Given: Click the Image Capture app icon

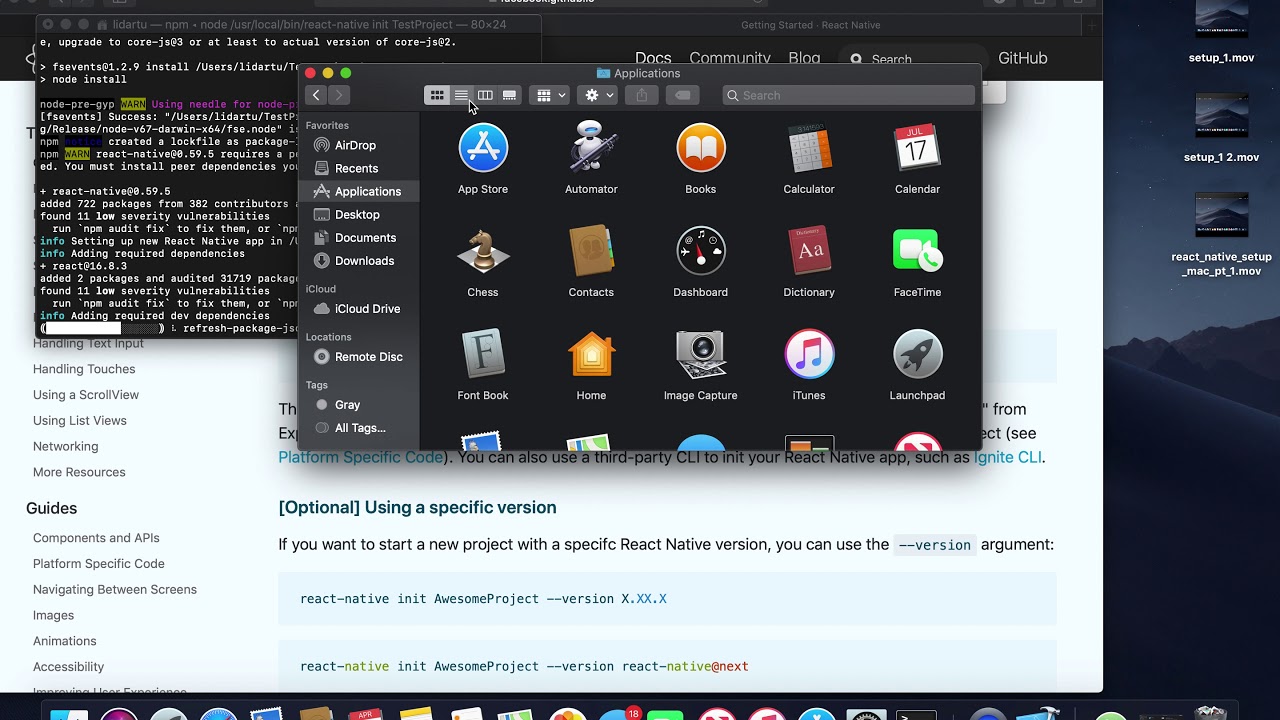Looking at the screenshot, I should [701, 354].
